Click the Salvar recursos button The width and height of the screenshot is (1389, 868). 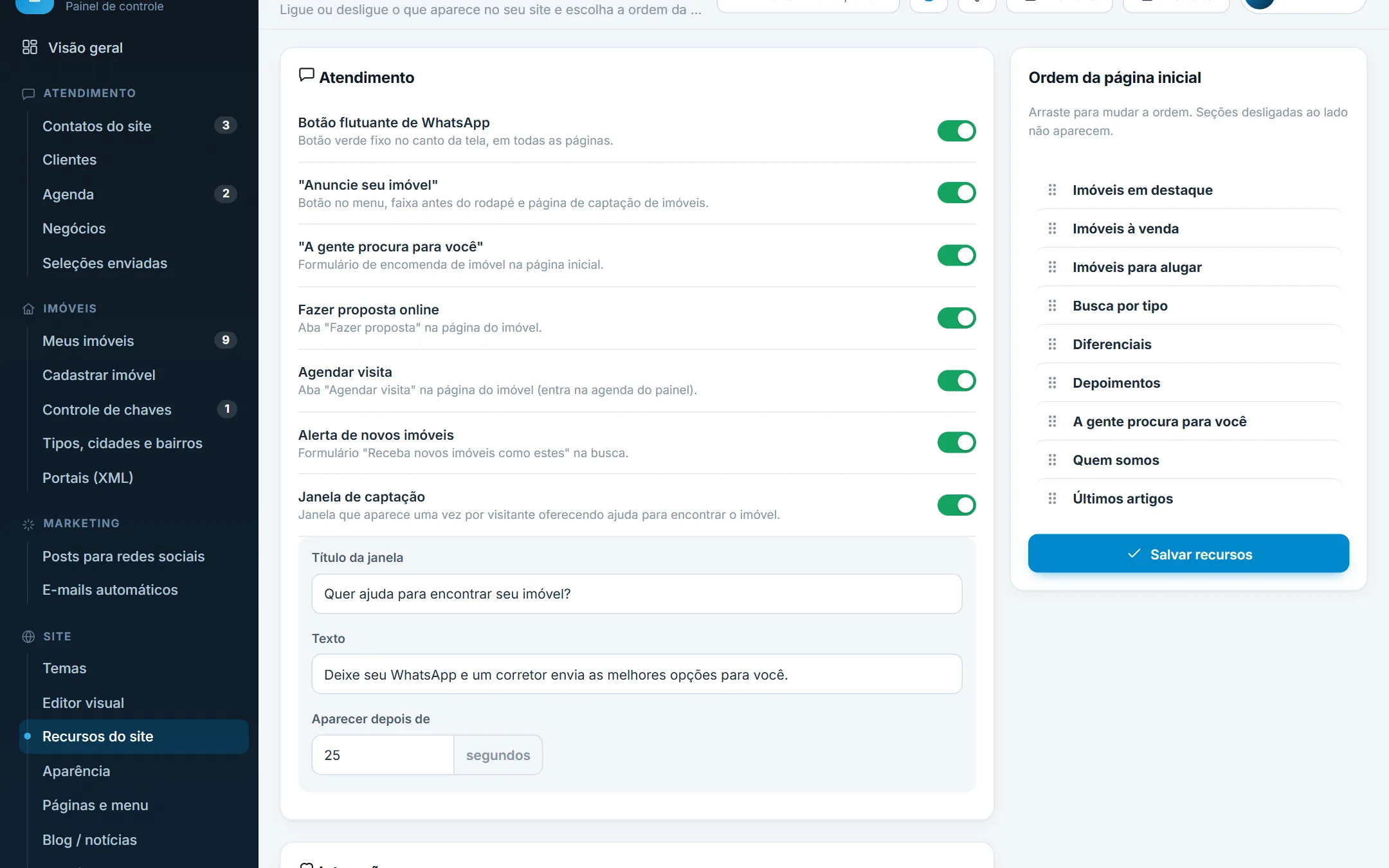click(x=1188, y=554)
